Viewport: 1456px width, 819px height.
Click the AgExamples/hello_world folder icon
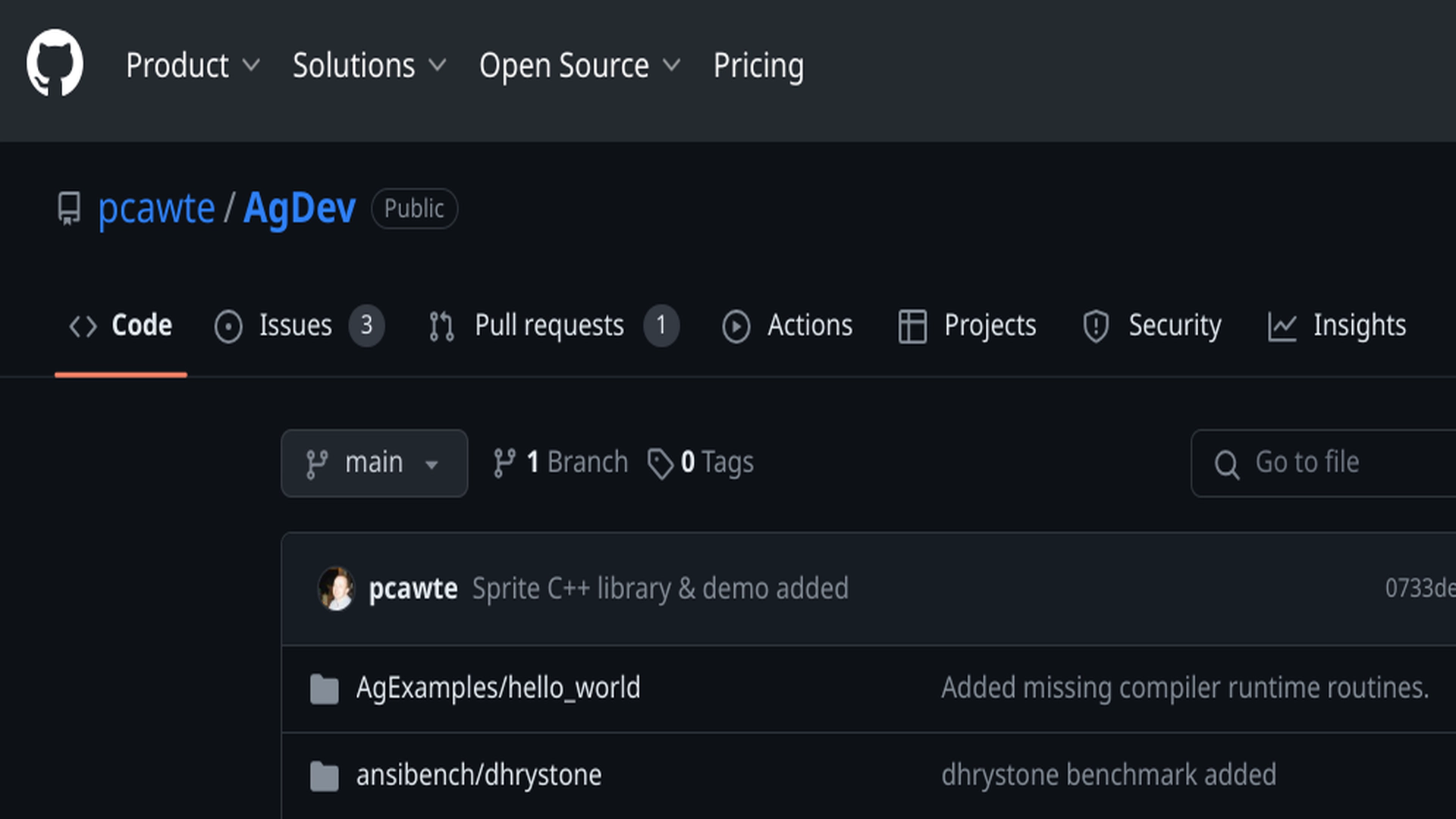pos(325,689)
